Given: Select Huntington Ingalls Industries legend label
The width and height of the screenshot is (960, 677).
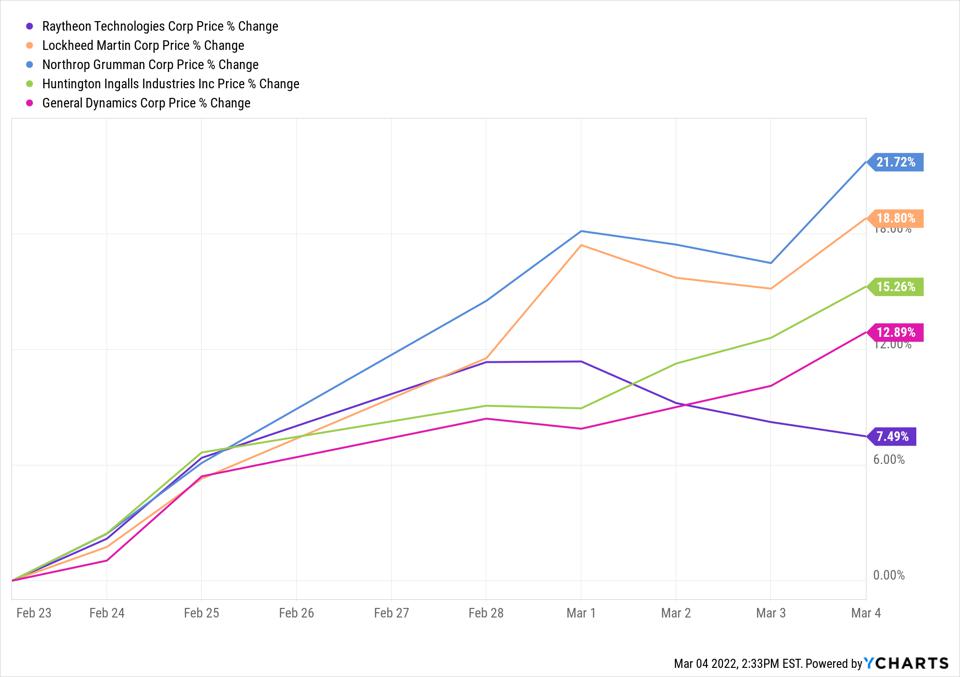Looking at the screenshot, I should [x=170, y=84].
